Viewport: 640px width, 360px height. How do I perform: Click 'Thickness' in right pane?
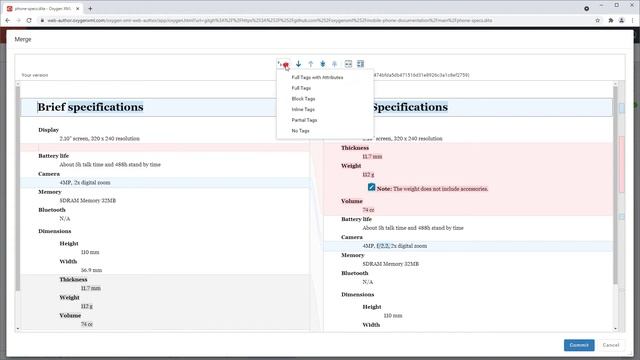(355, 148)
